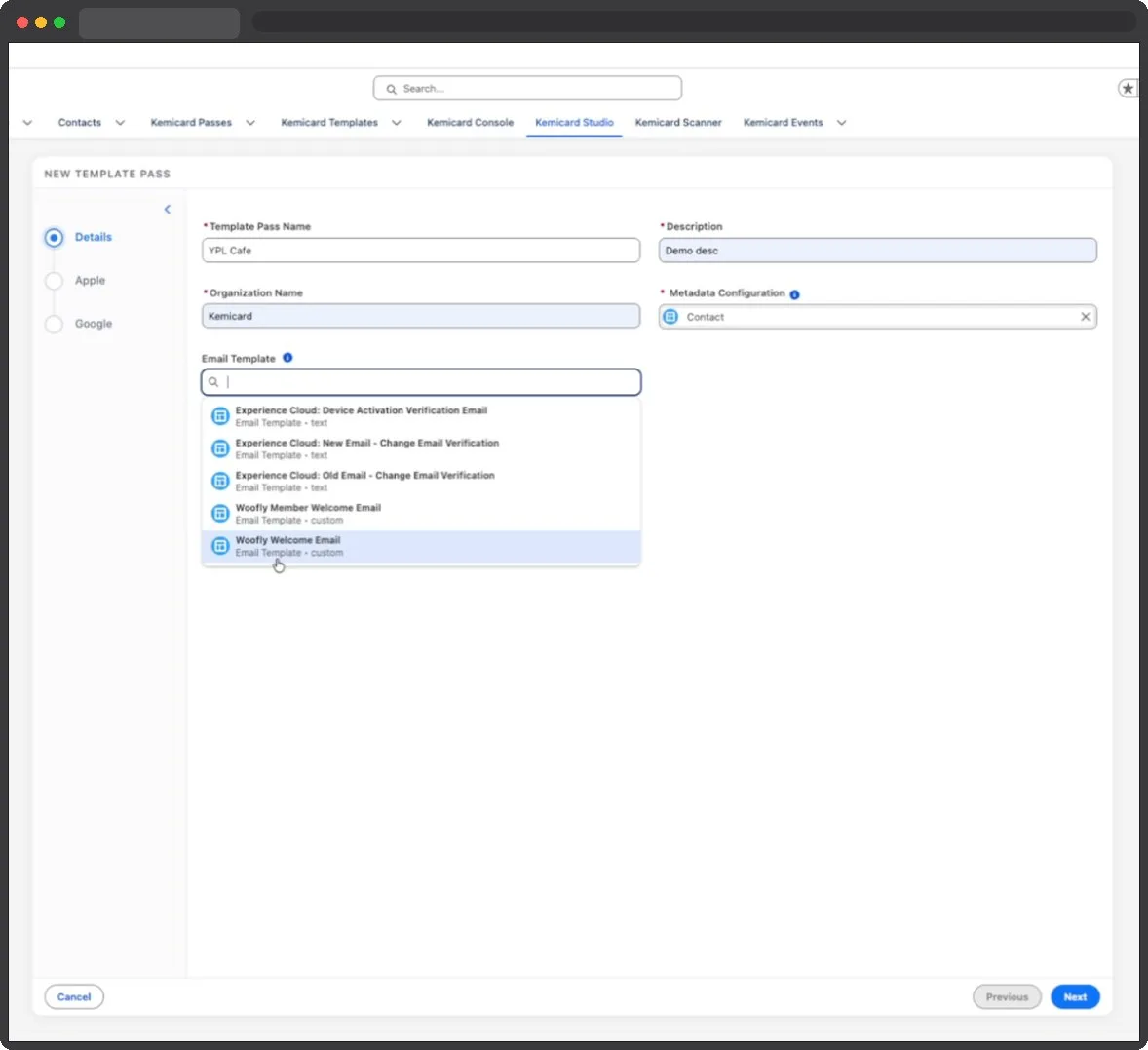Viewport: 1148px width, 1050px height.
Task: Choose Woofly Welcome Email option
Action: click(x=421, y=546)
